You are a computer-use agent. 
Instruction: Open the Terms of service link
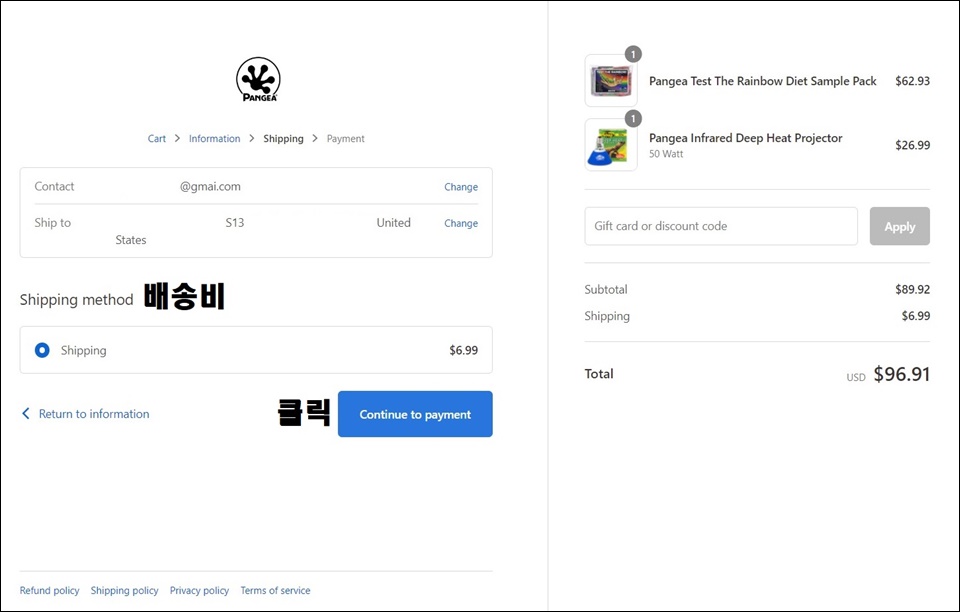(x=276, y=591)
